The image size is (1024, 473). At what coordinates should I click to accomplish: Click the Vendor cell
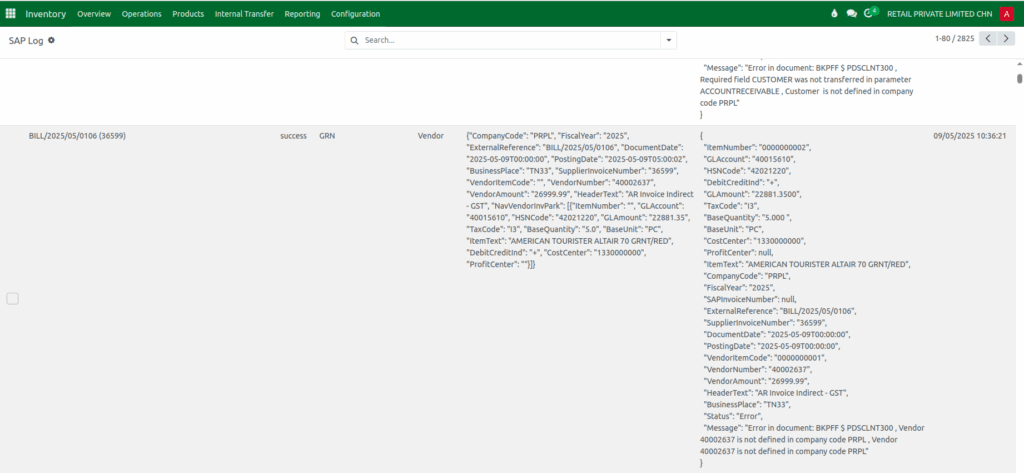430,136
